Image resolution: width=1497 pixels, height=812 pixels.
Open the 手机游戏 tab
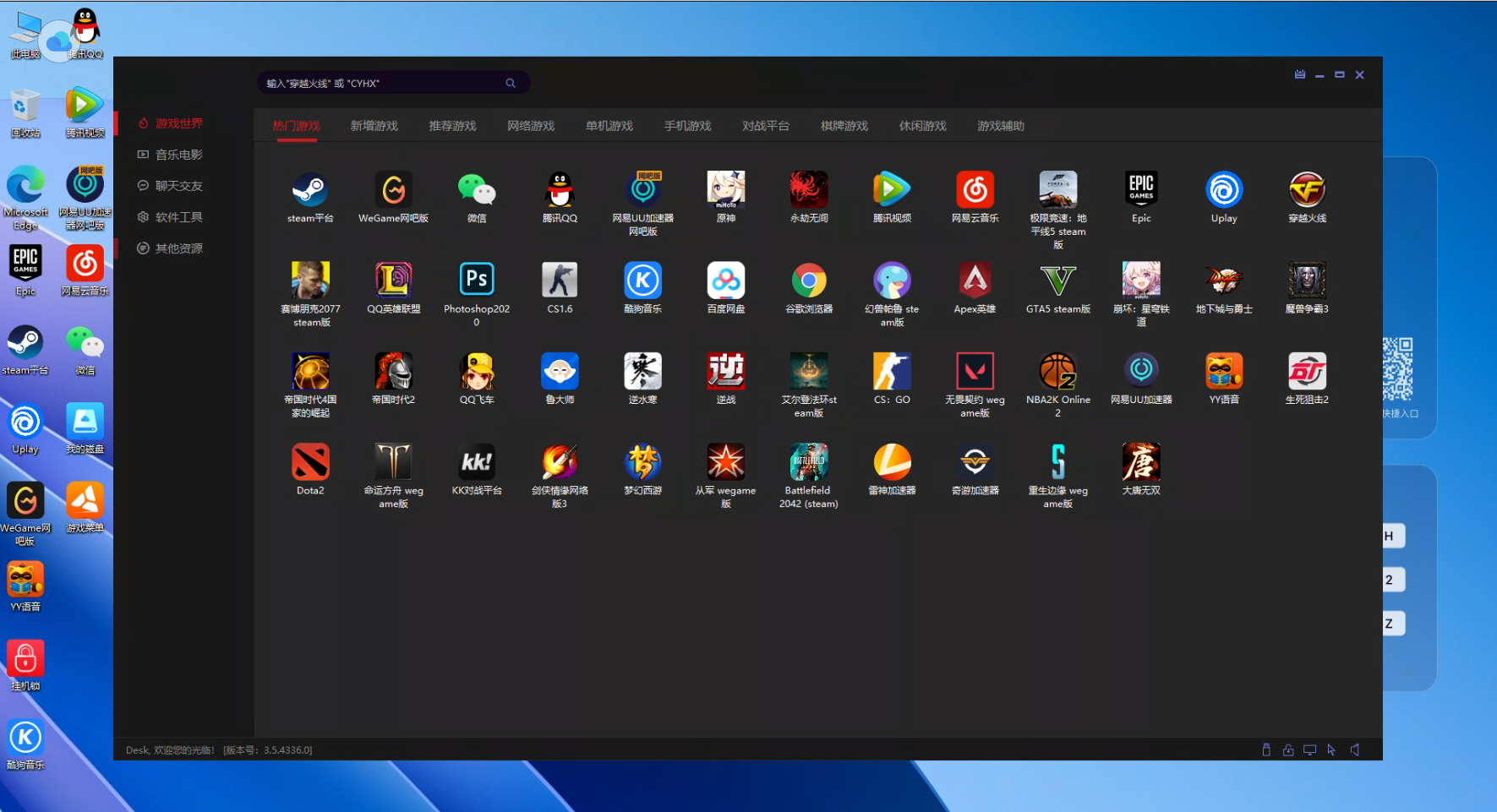pyautogui.click(x=687, y=126)
